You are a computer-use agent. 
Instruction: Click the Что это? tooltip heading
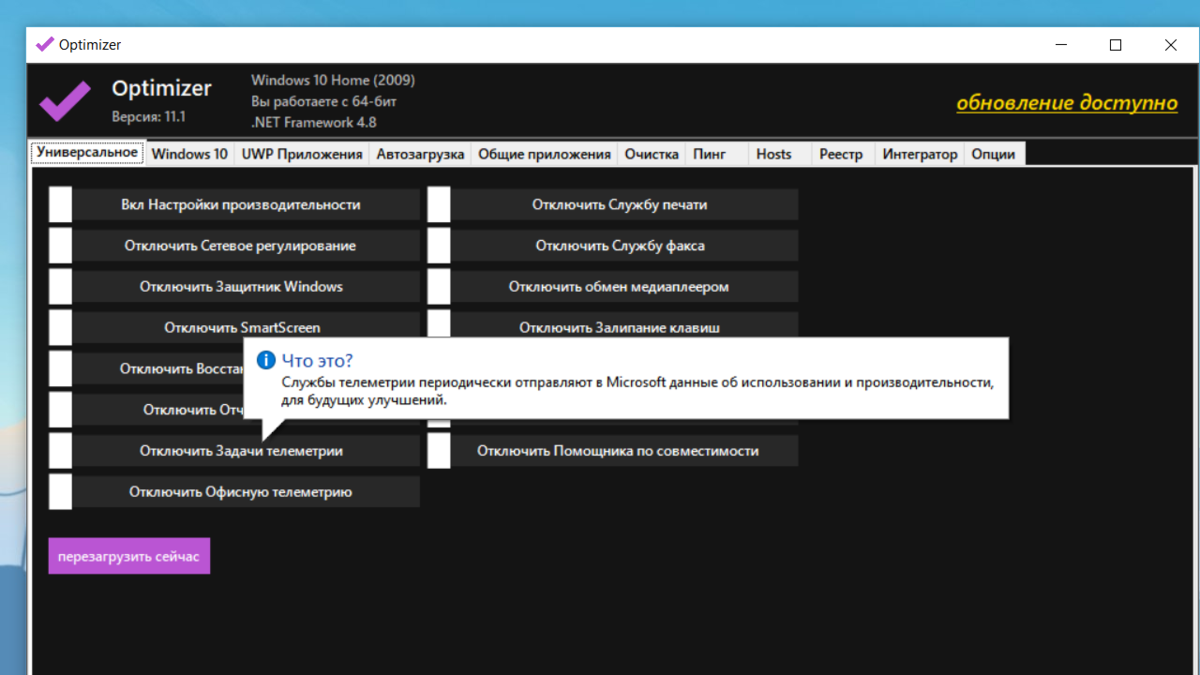[317, 361]
